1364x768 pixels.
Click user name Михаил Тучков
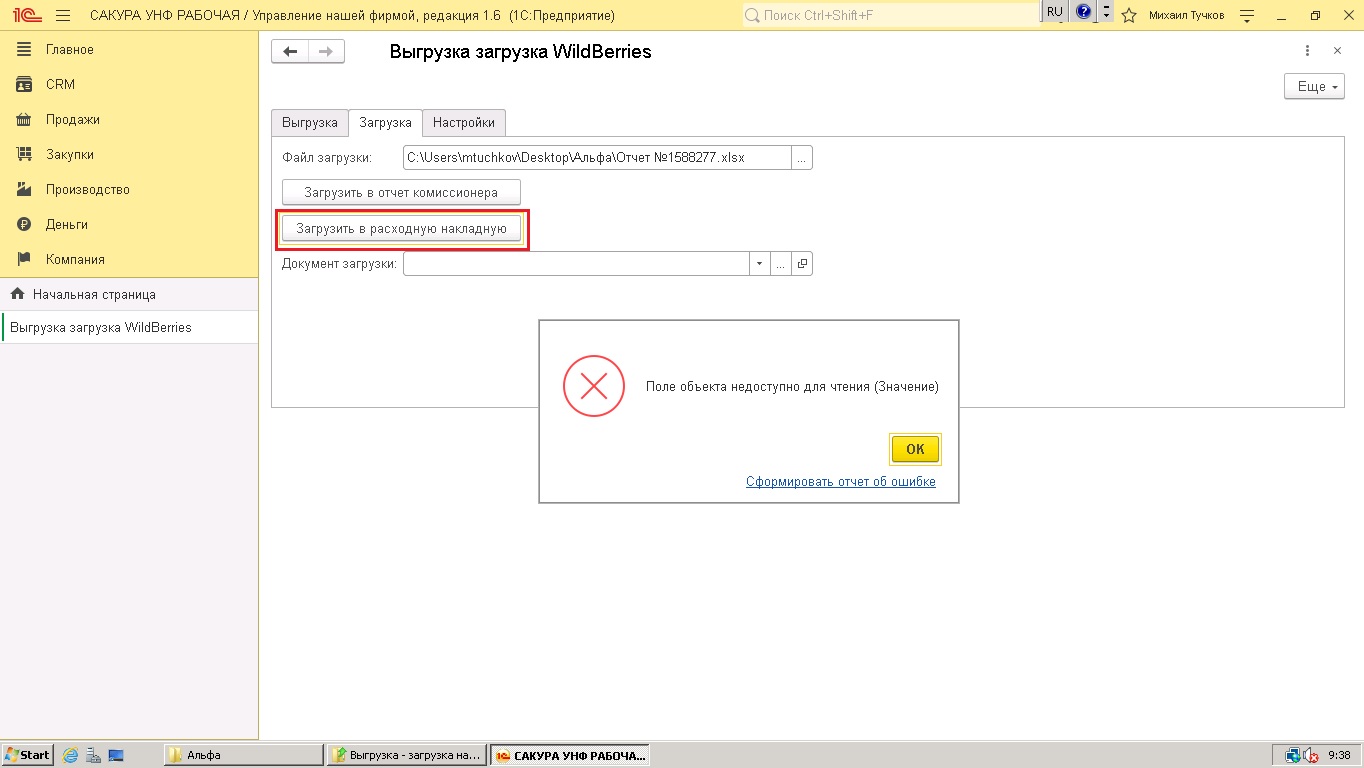[x=1186, y=16]
